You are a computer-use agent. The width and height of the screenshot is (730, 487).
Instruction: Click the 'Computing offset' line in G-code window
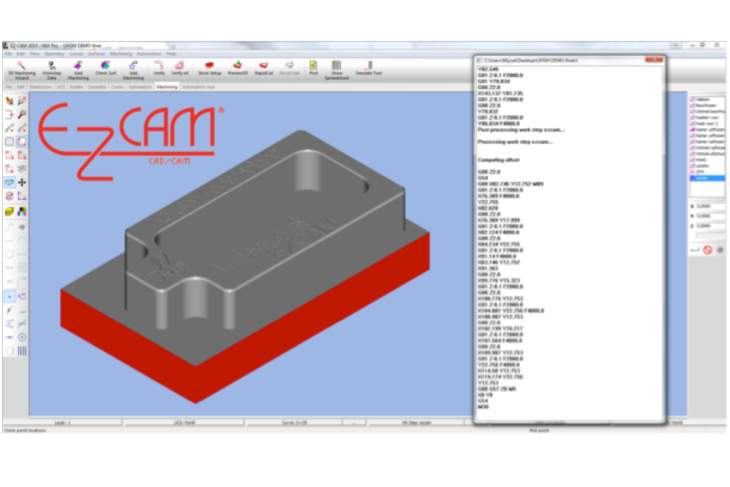[498, 160]
